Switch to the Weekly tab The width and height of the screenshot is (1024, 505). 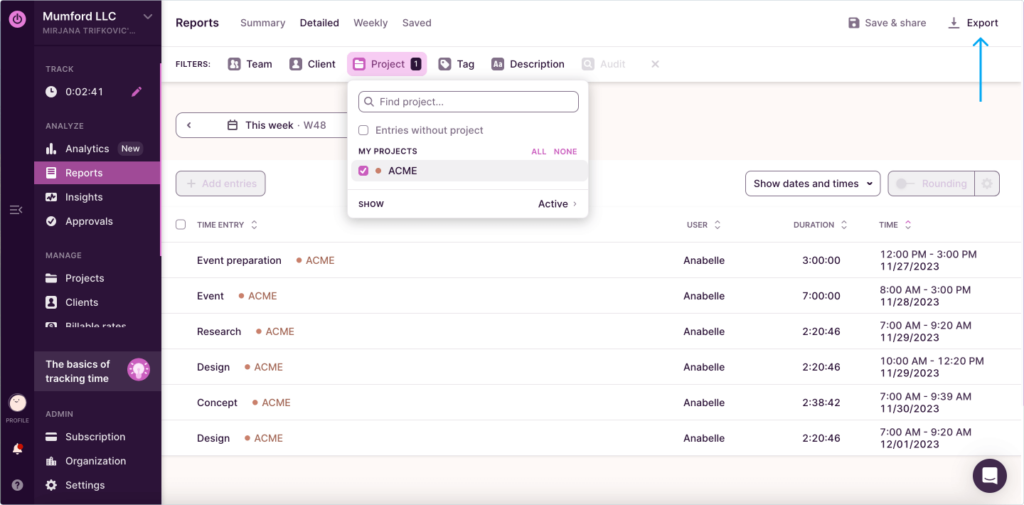click(x=370, y=23)
